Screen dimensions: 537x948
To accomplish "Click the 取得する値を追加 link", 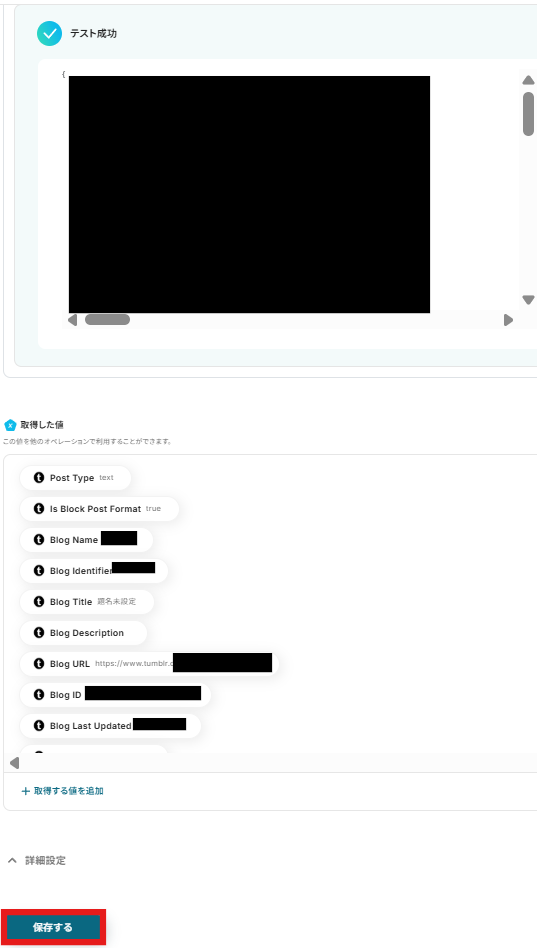I will [62, 791].
